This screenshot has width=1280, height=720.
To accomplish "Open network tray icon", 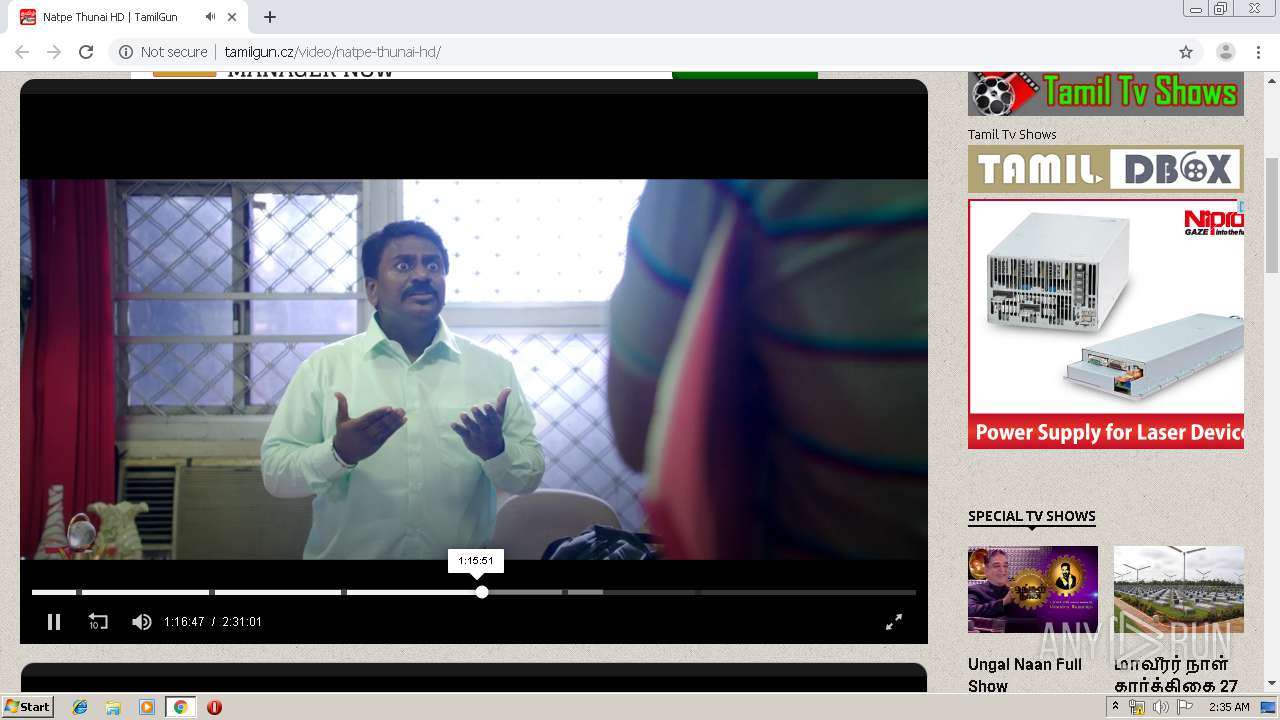I will [1137, 707].
